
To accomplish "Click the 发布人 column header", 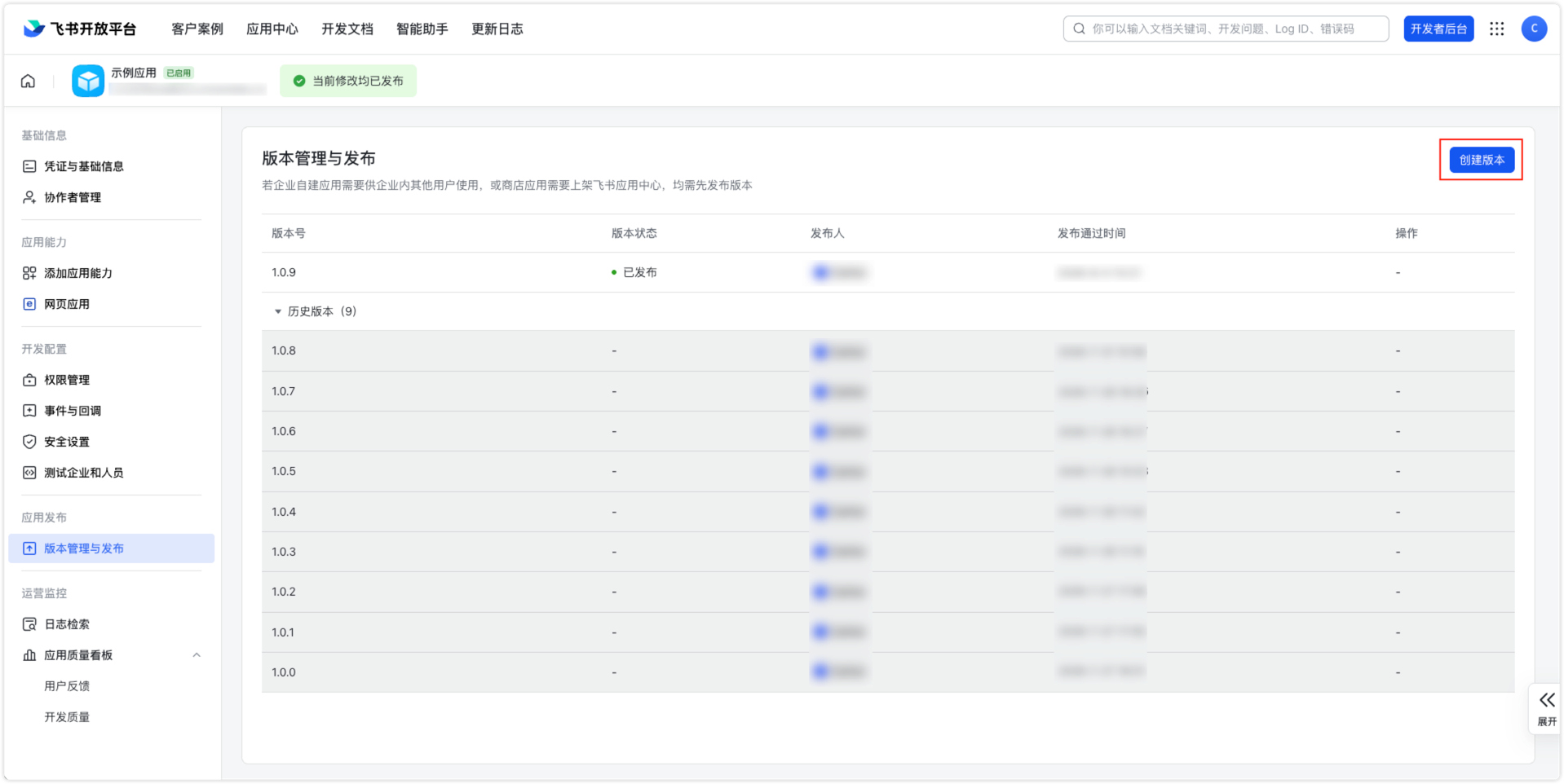I will 828,233.
